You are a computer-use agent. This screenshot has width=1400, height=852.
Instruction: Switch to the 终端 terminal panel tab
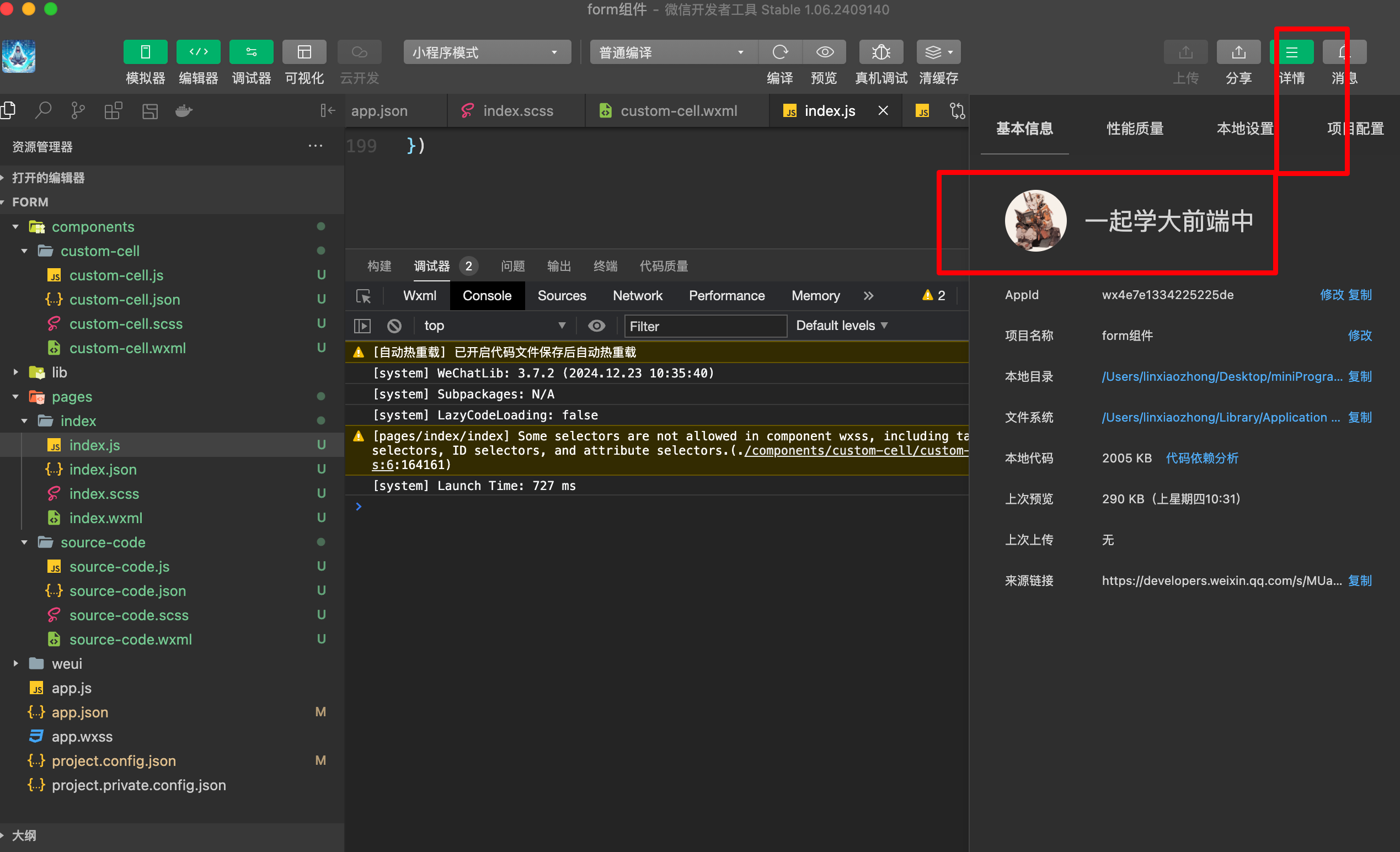pyautogui.click(x=605, y=265)
